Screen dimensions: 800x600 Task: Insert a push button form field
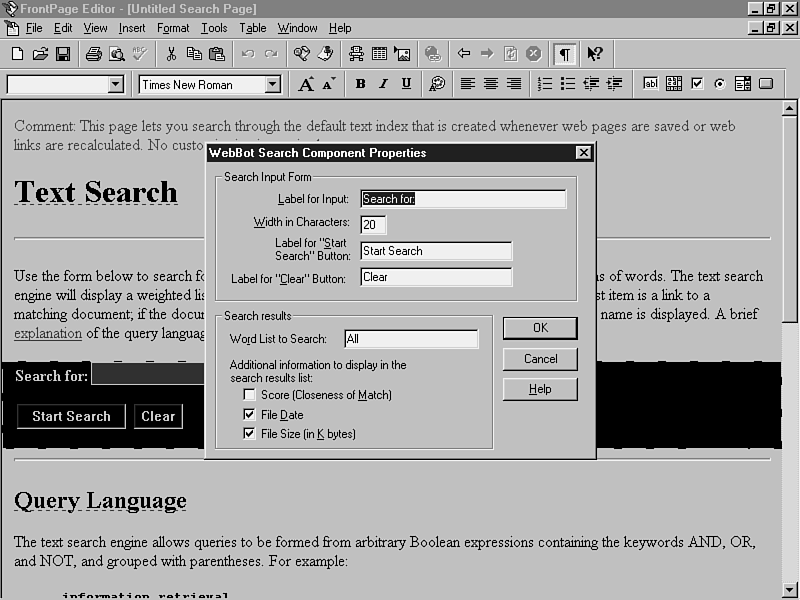(766, 84)
